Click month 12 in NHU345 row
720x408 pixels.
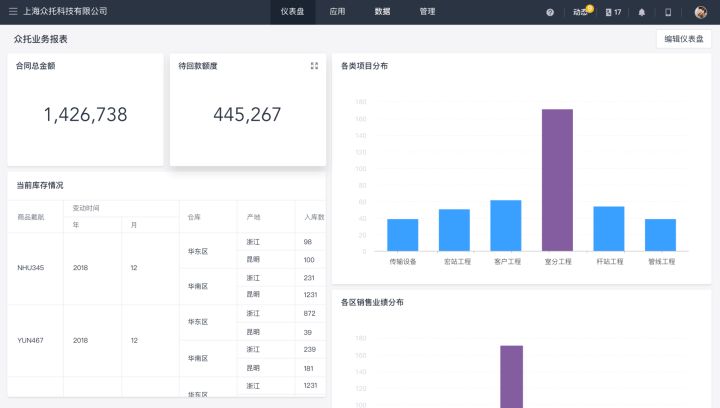coord(134,268)
